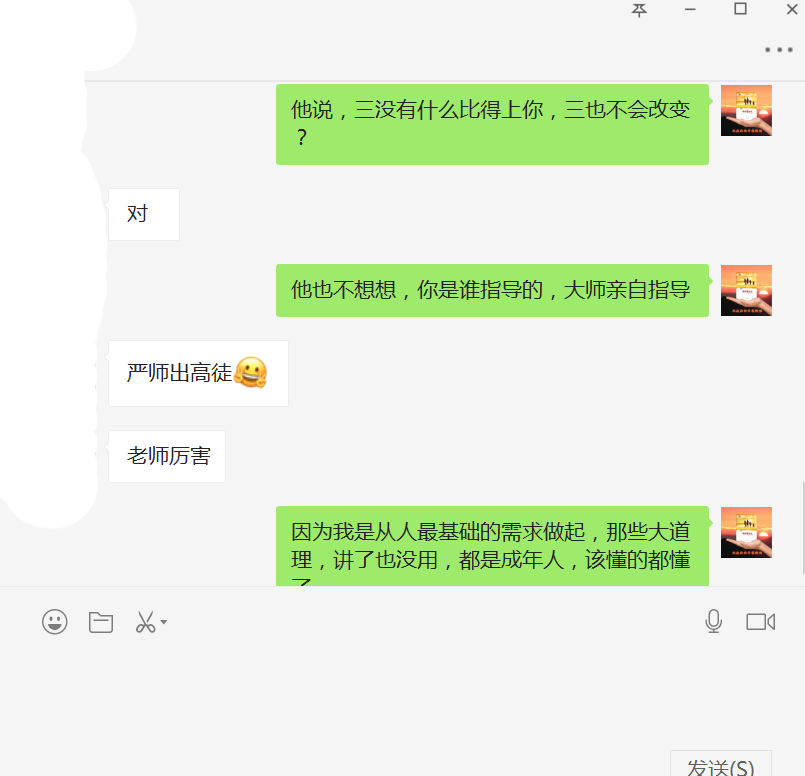This screenshot has height=776, width=805.
Task: Maximize the chat window
Action: [740, 9]
